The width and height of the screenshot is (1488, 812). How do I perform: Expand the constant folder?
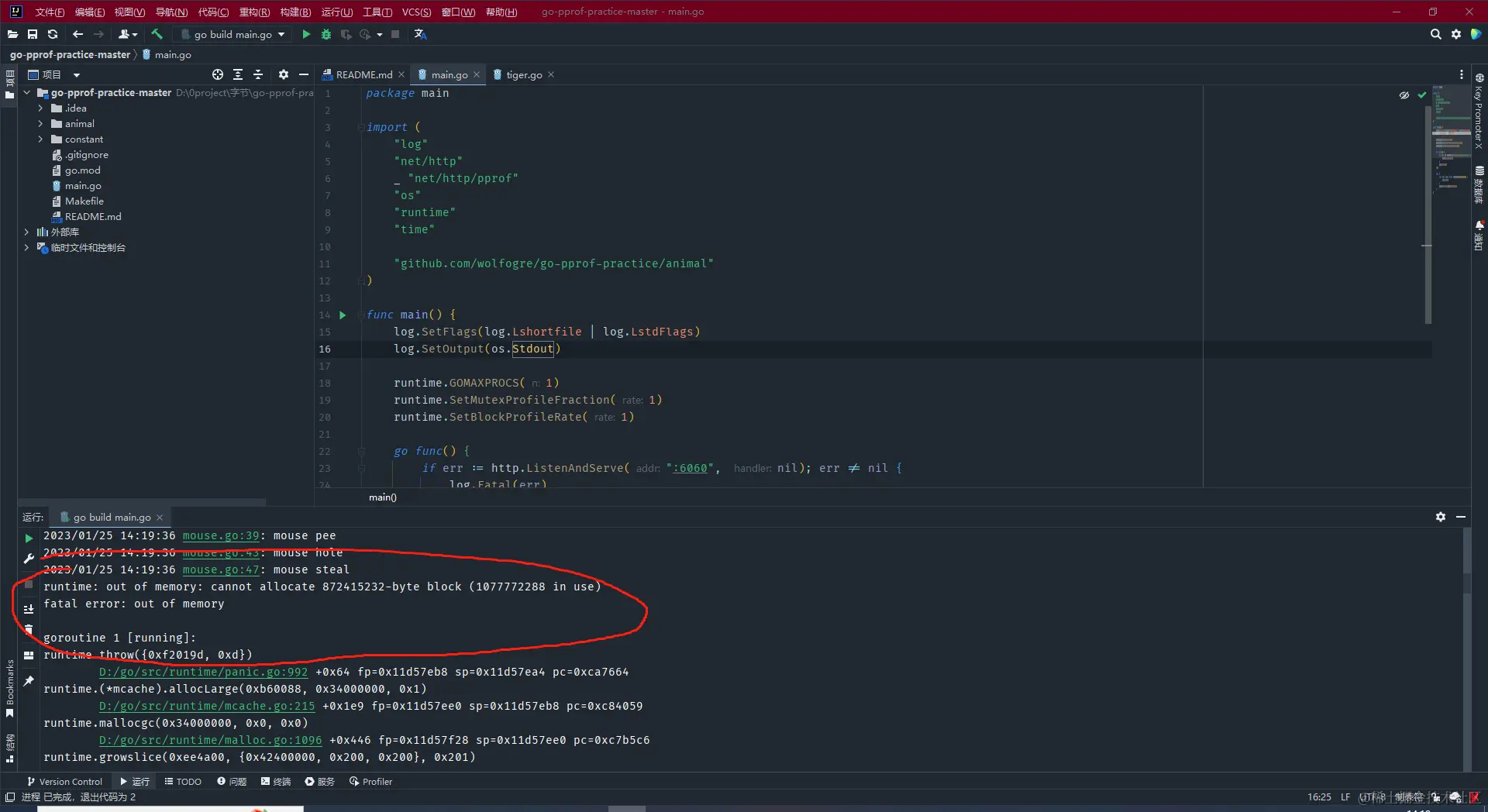click(40, 139)
